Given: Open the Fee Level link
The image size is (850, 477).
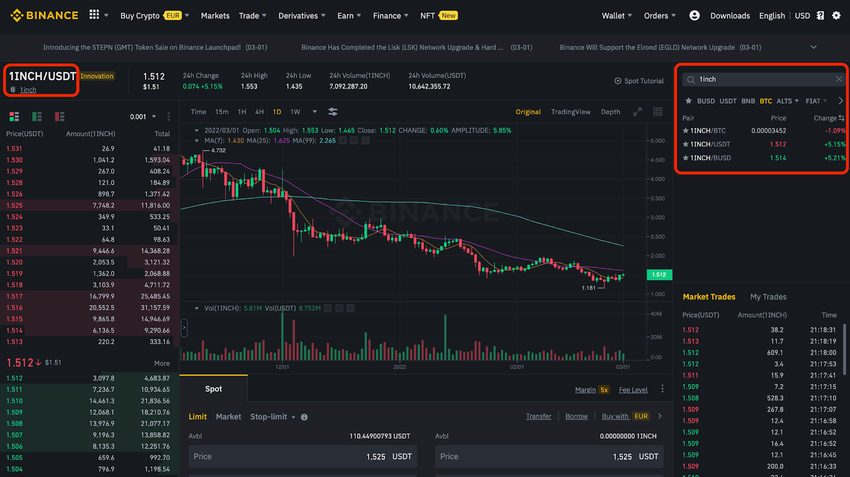Looking at the screenshot, I should pyautogui.click(x=633, y=390).
